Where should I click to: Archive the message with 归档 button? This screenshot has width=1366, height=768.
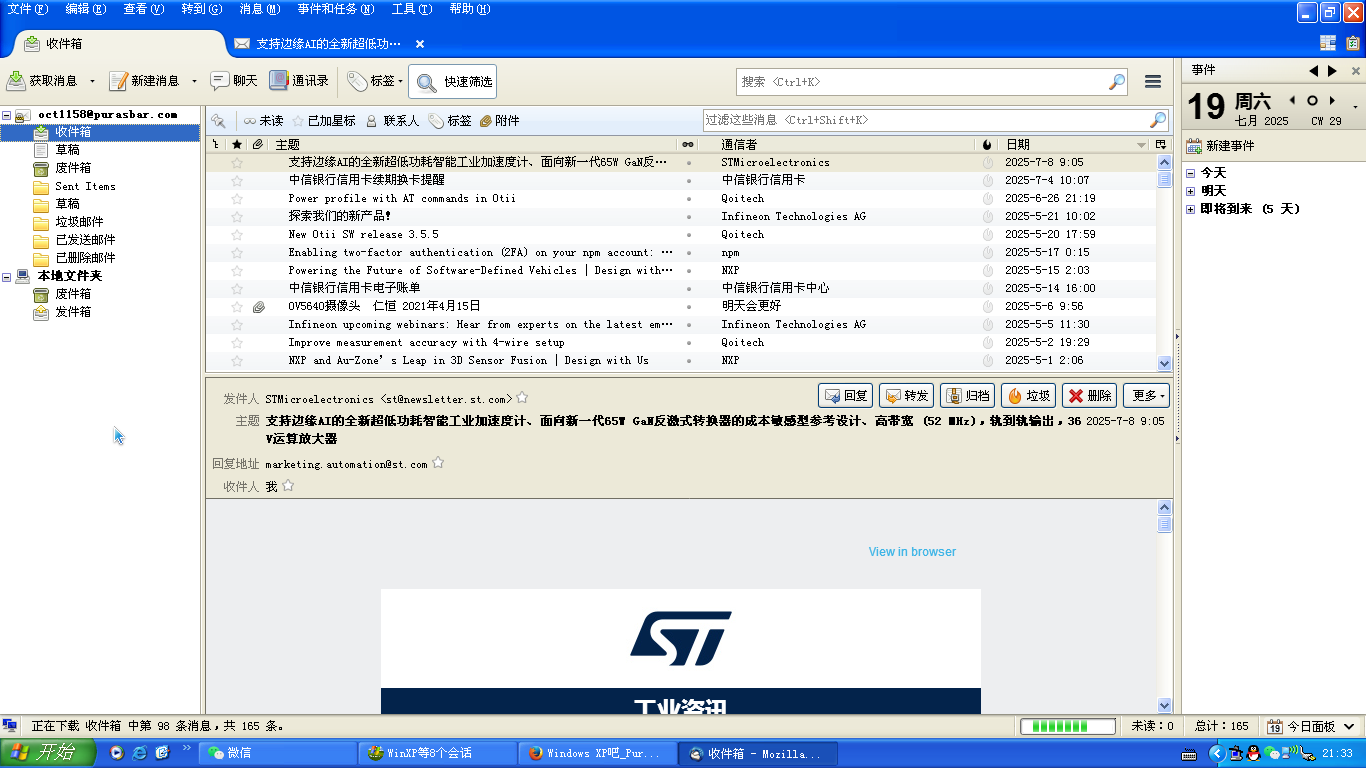(967, 396)
